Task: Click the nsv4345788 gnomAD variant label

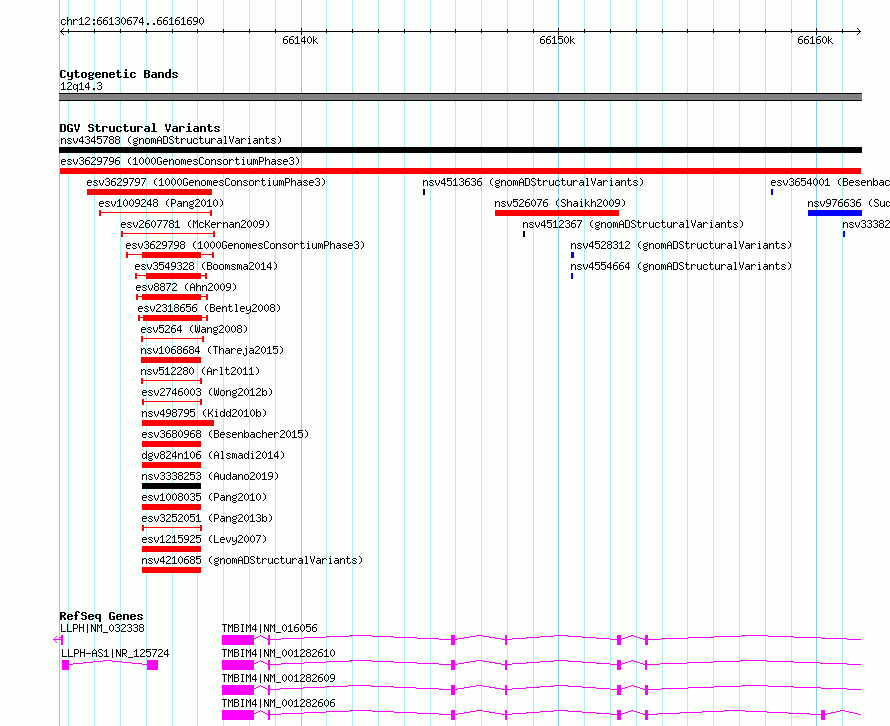Action: click(171, 140)
